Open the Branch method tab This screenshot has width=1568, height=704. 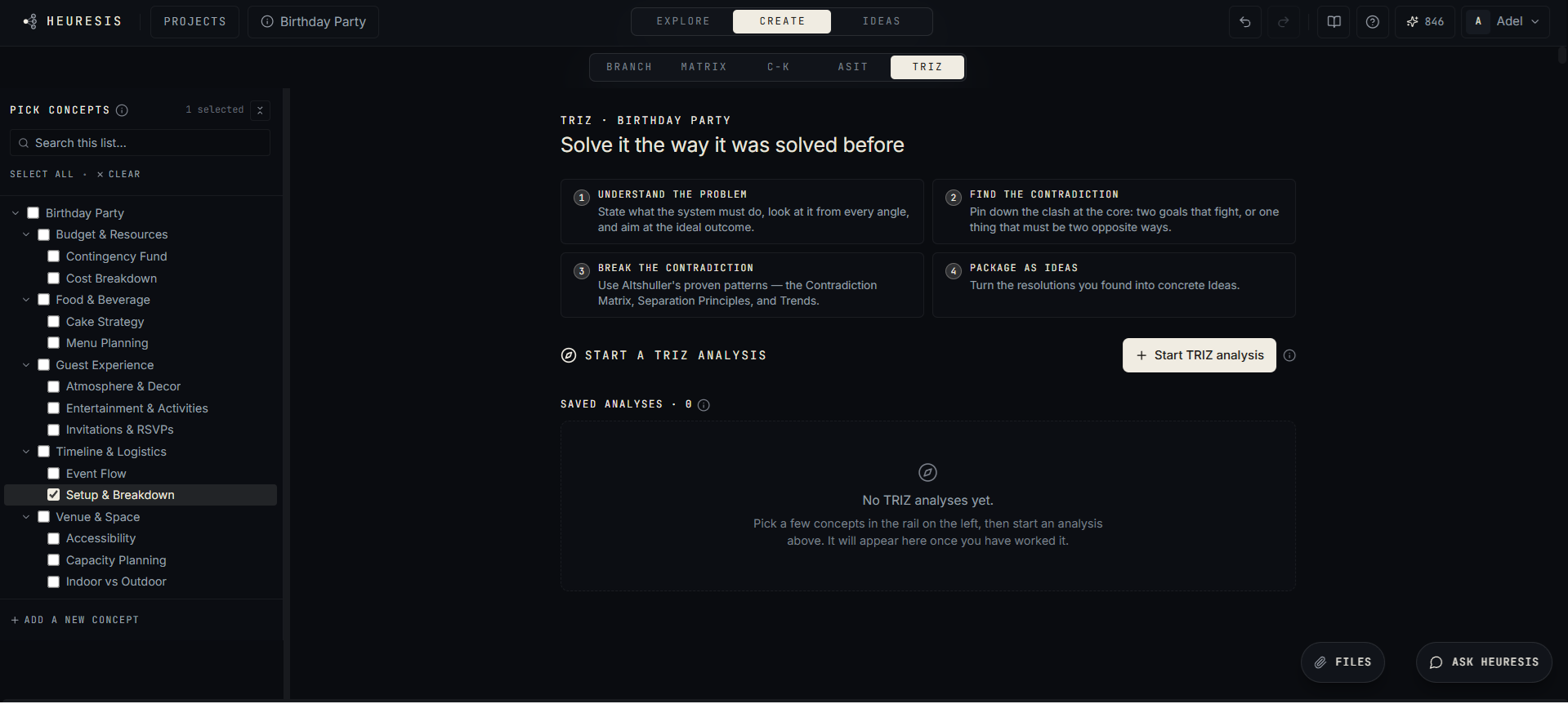tap(629, 67)
